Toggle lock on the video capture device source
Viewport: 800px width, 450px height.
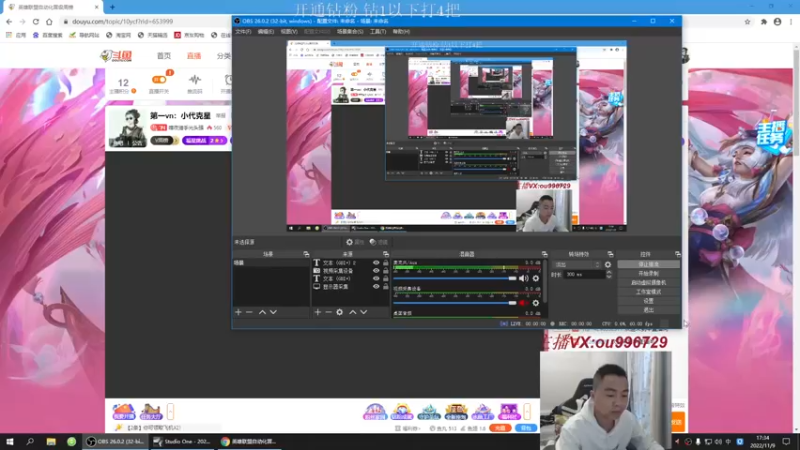386,270
